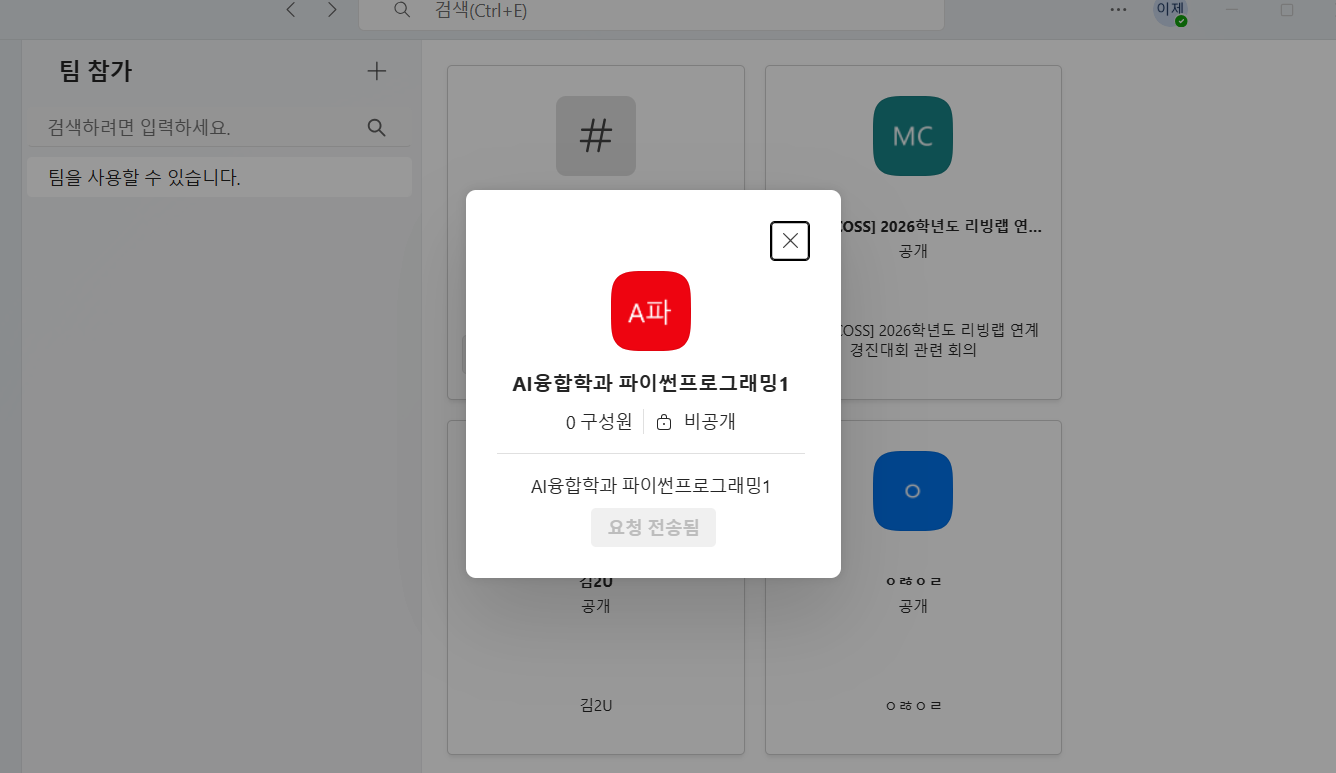The image size is (1336, 773).
Task: Click the magnifier in team search box
Action: [377, 128]
